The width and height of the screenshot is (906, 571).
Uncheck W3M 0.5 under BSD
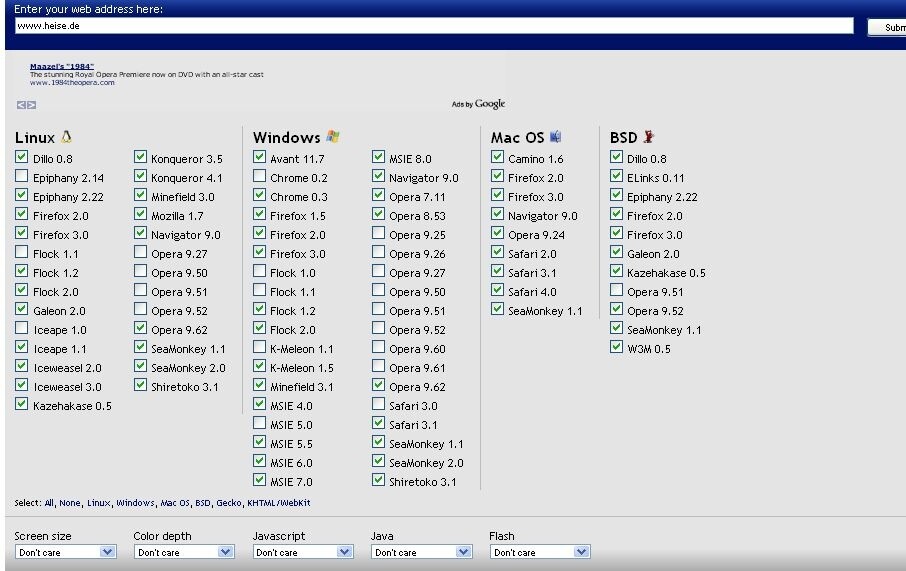617,347
